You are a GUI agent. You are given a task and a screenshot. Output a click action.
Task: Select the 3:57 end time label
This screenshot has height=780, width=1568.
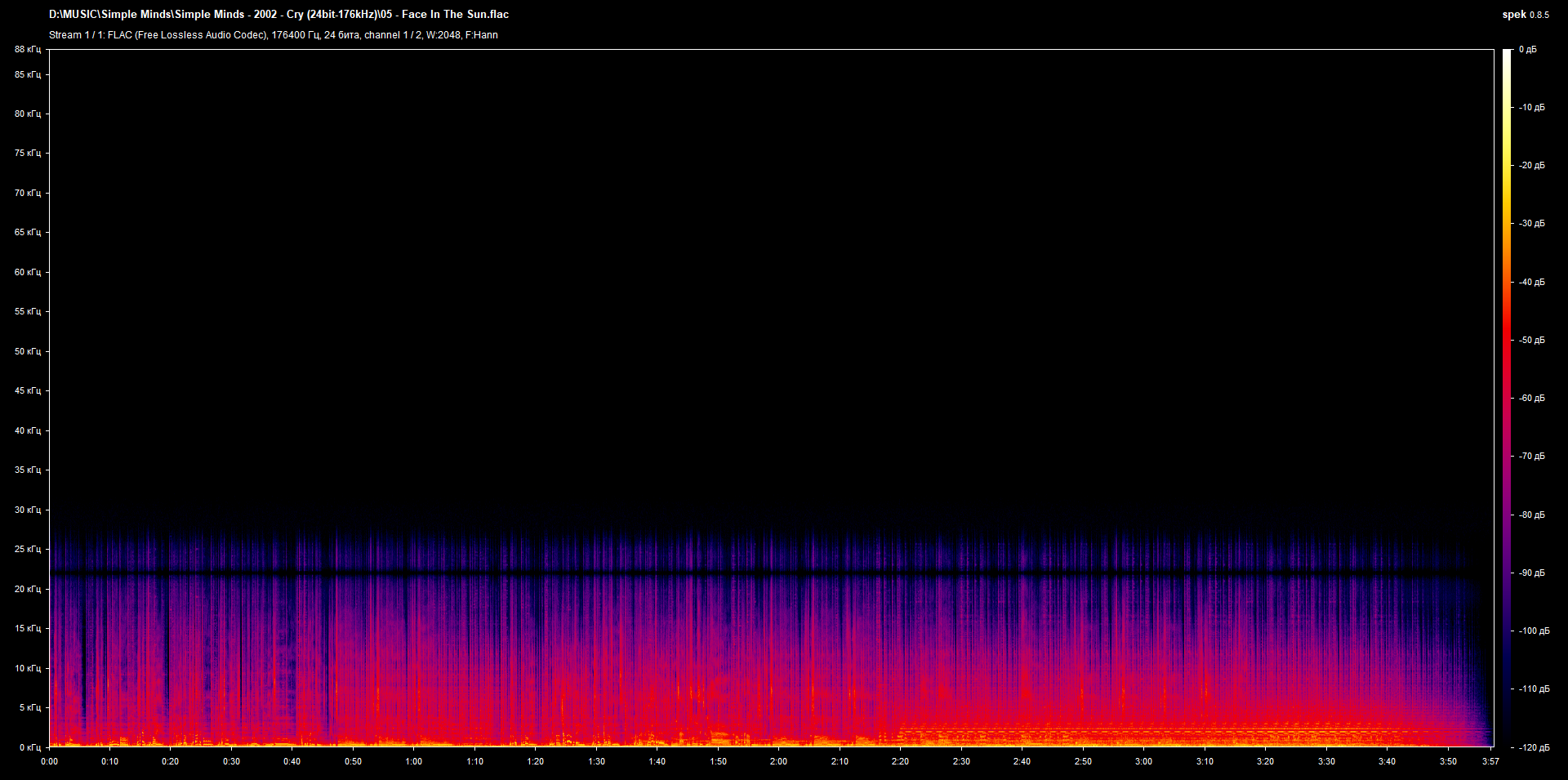1490,761
